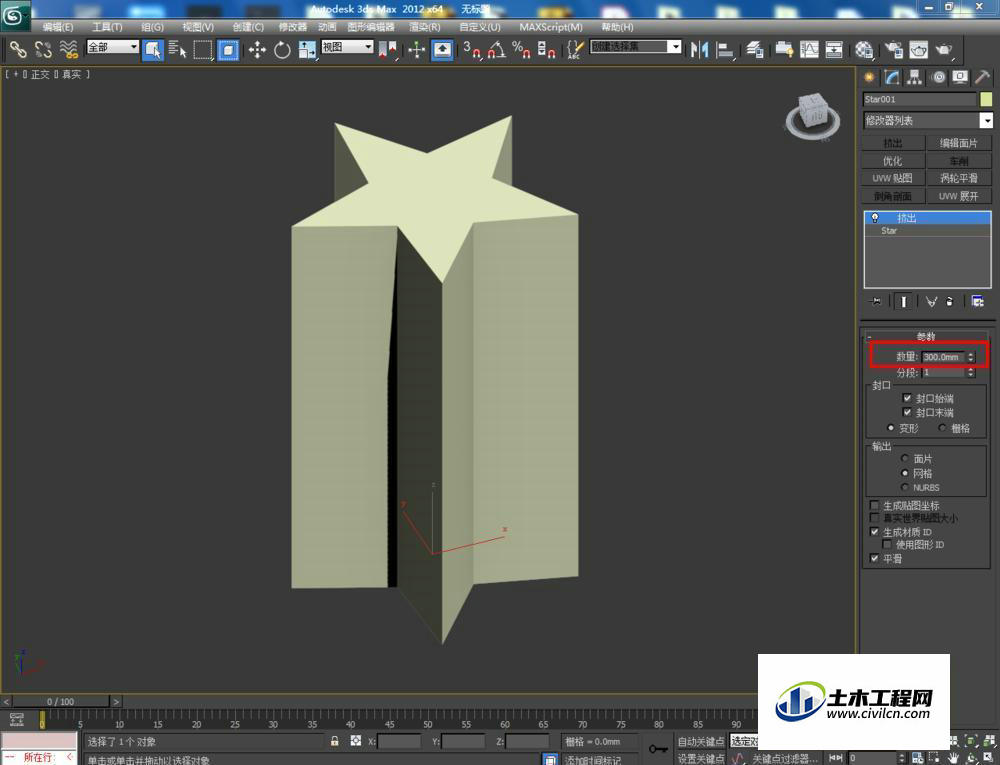Toggle the 平滑 checkbox
This screenshot has height=765, width=1000.
coord(874,558)
